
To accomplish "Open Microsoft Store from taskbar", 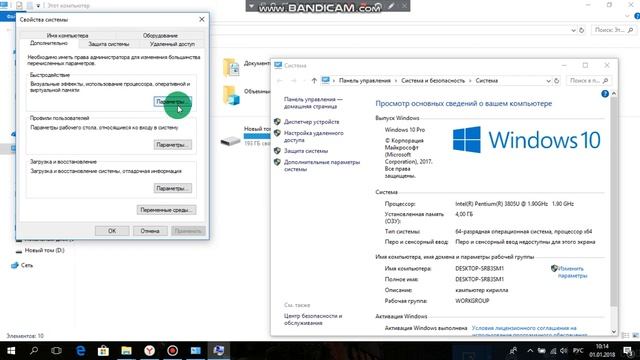I will pos(103,351).
